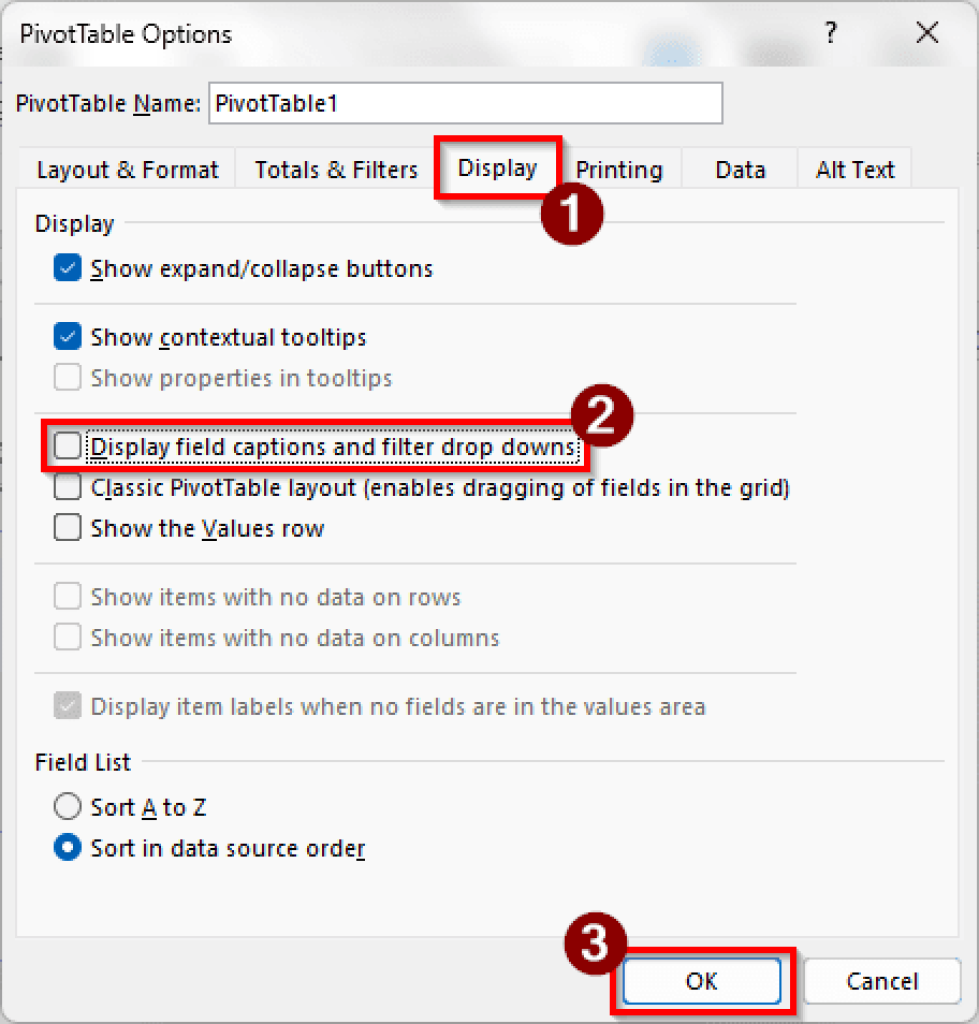Viewport: 979px width, 1024px height.
Task: Select Sort A to Z ordering
Action: [x=66, y=806]
